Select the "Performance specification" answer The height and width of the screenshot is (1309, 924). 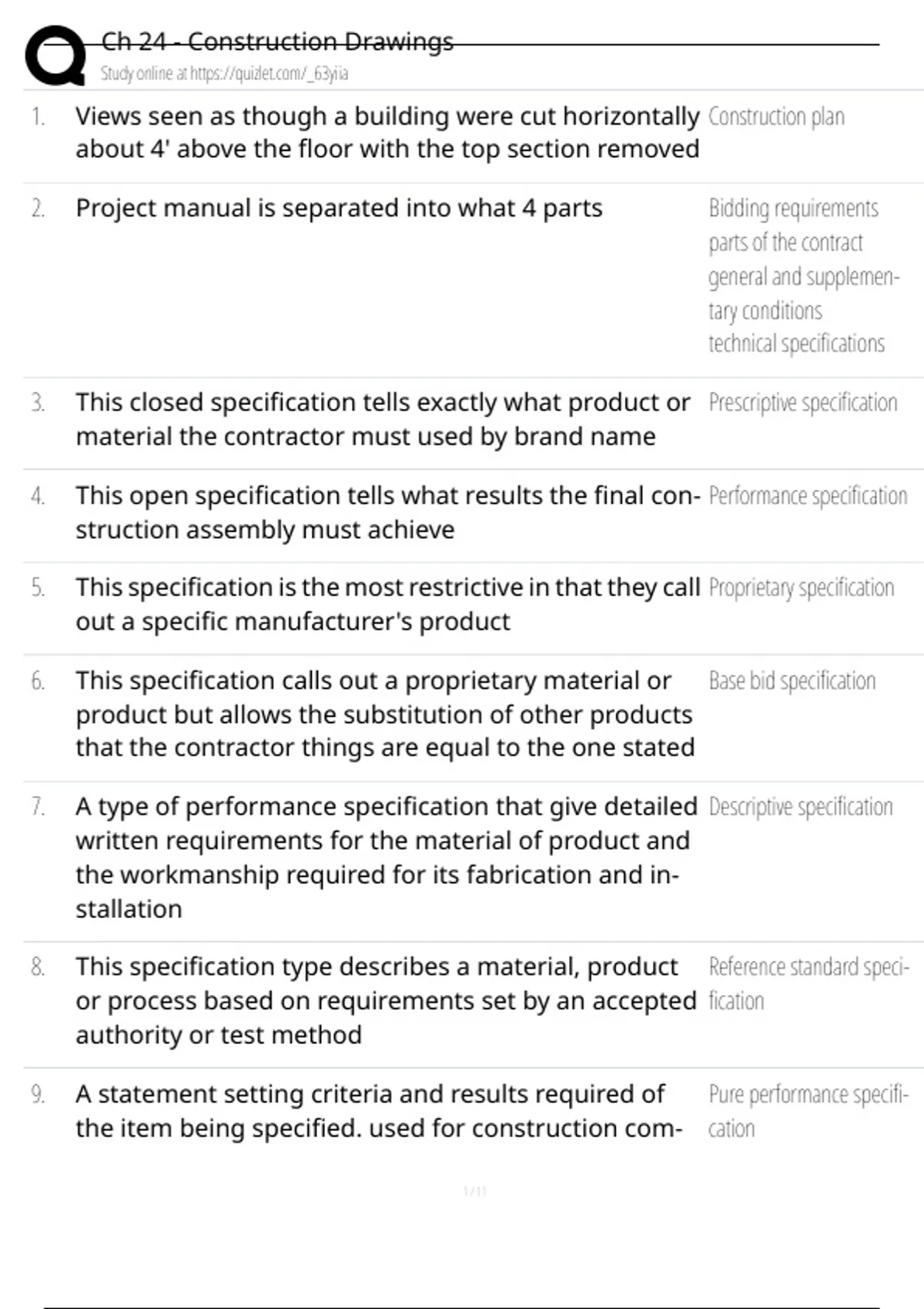click(x=808, y=496)
